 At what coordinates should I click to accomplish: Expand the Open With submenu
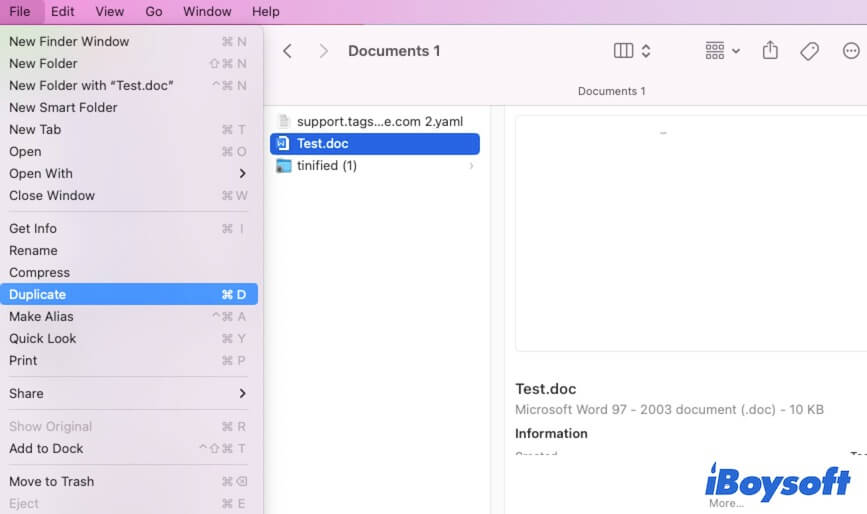(242, 174)
